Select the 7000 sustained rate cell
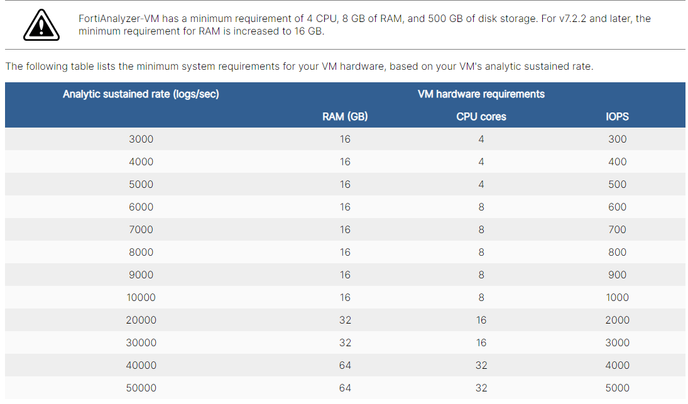 141,230
